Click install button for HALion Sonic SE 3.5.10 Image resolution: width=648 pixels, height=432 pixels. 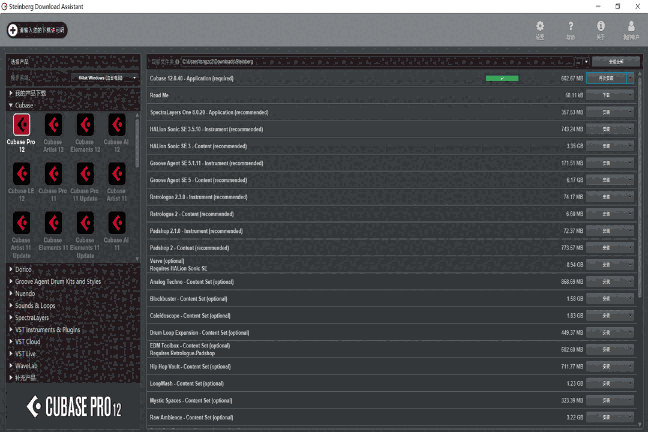(606, 129)
